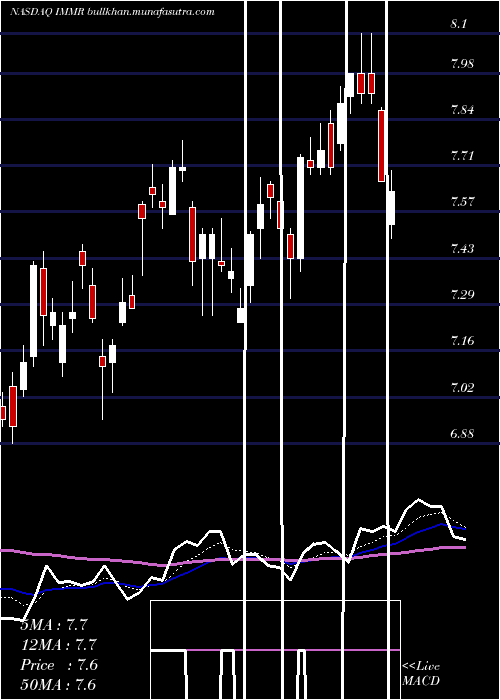Select the last white candlestick on the chart

(391, 204)
